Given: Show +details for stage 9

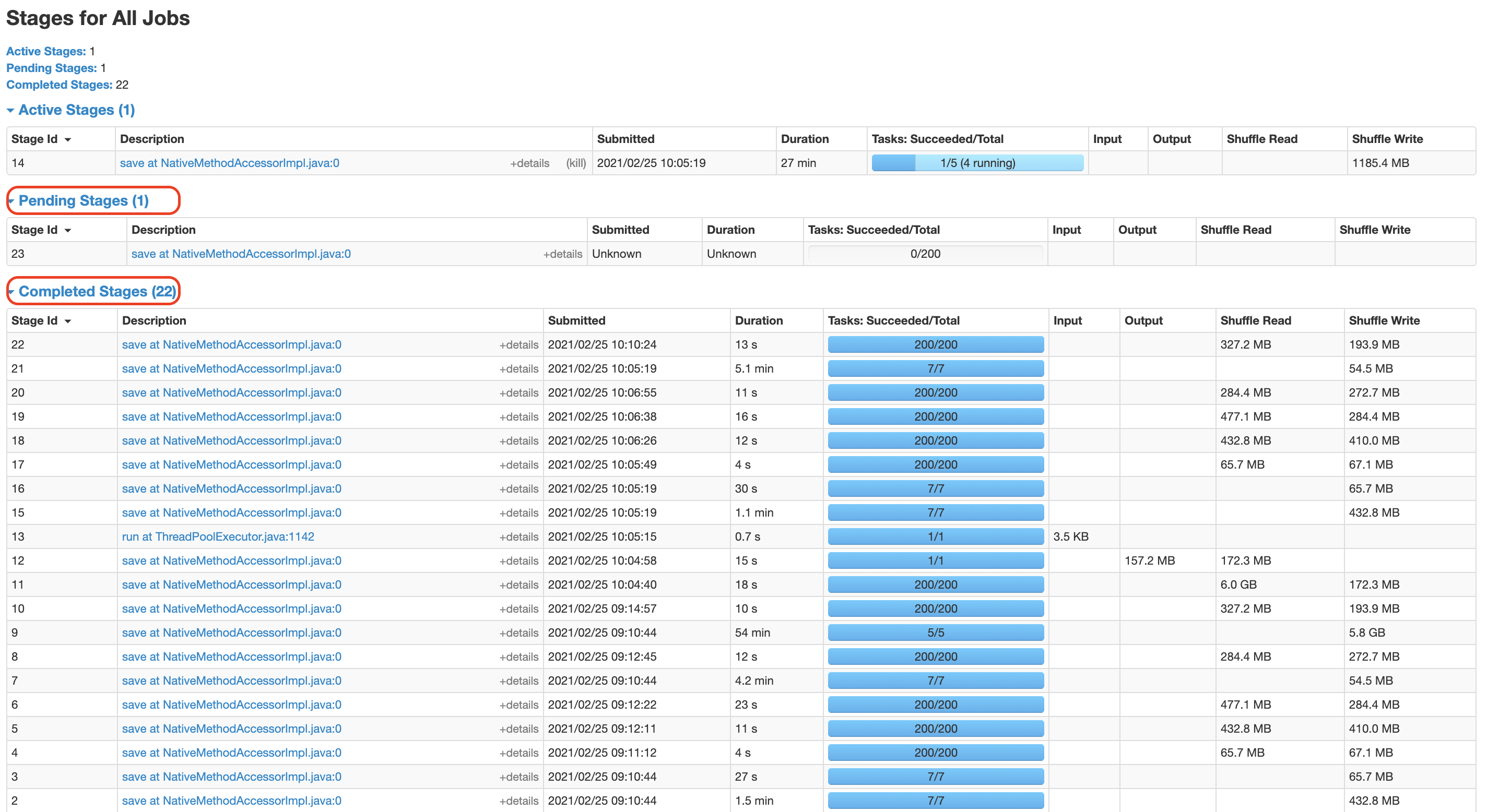Looking at the screenshot, I should tap(518, 633).
